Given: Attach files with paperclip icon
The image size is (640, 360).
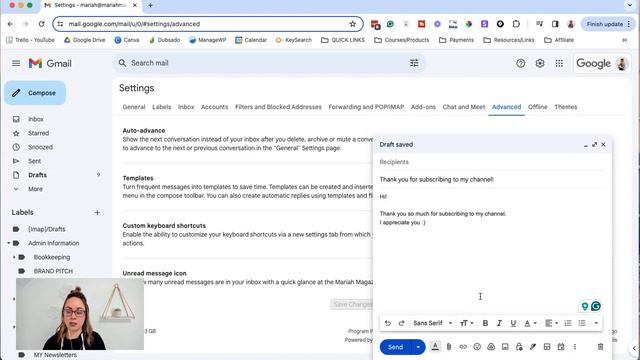Looking at the screenshot, I should [x=449, y=347].
